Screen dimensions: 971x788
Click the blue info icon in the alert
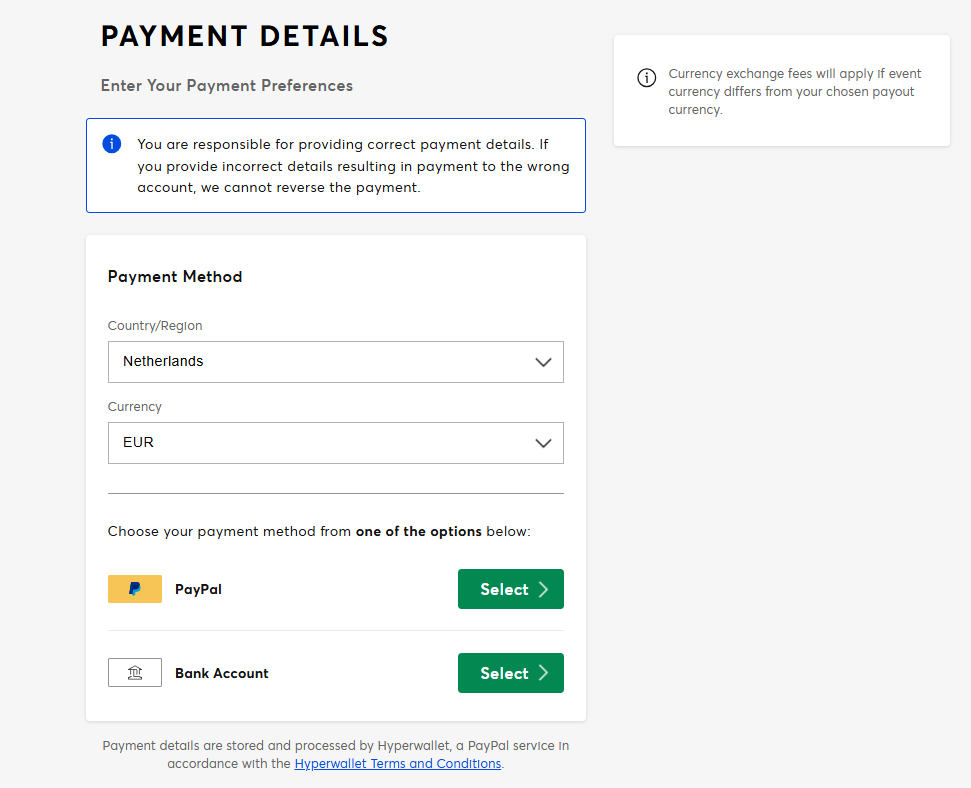pos(112,144)
